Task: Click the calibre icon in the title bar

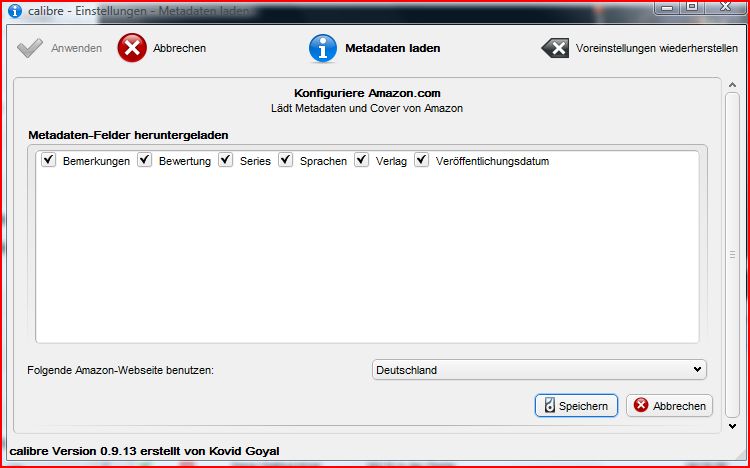Action: [x=15, y=11]
